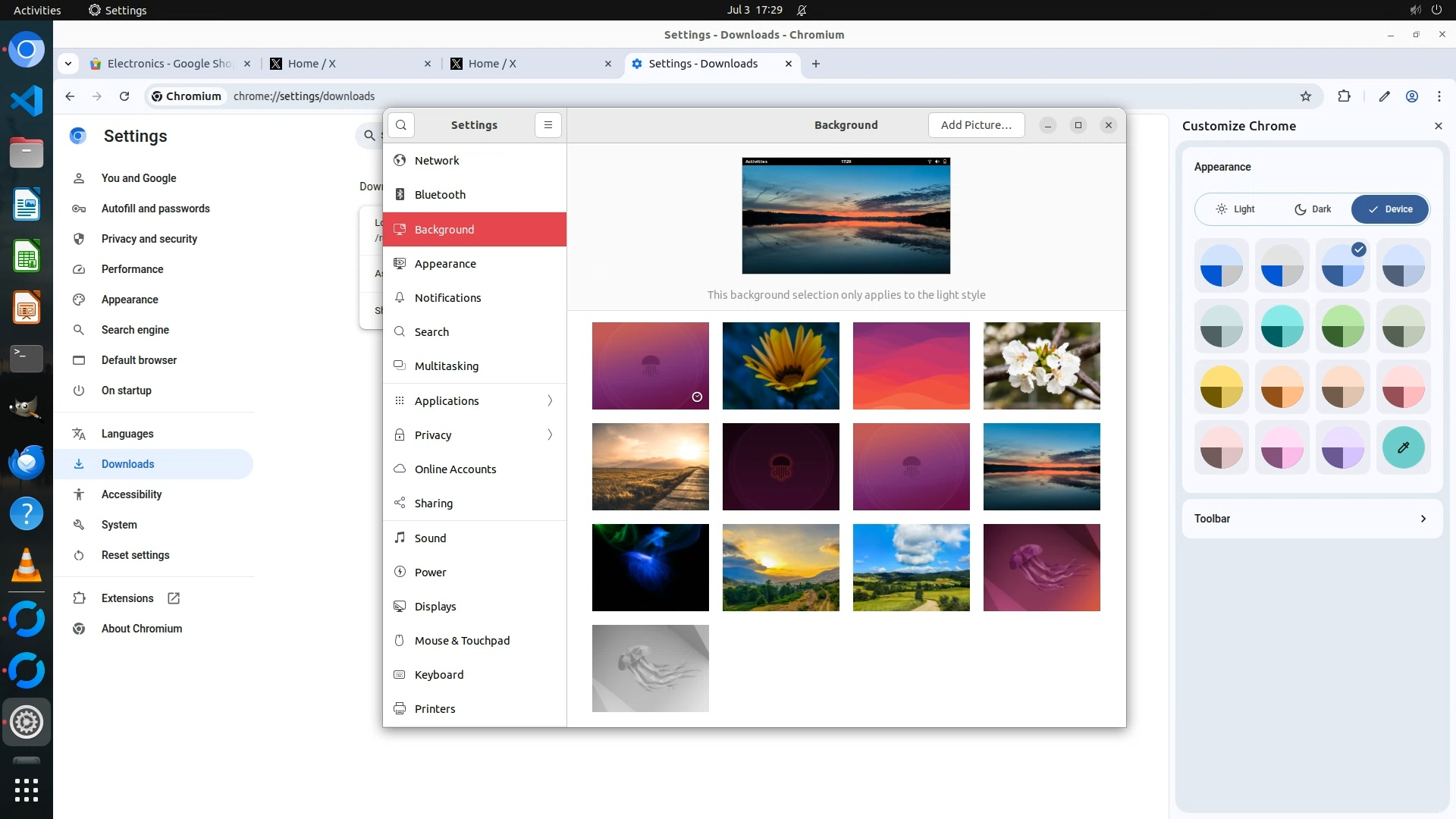Image resolution: width=1456 pixels, height=819 pixels.
Task: Click the Add Picture button
Action: pyautogui.click(x=976, y=125)
